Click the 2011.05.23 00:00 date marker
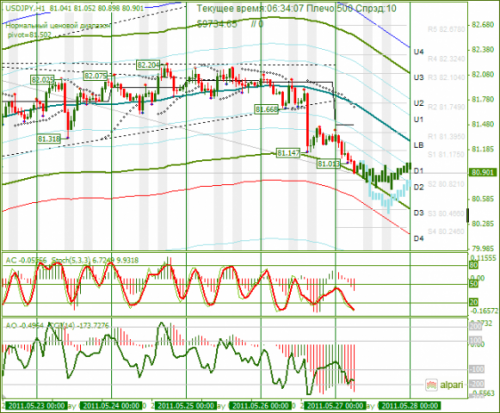This screenshot has width=500, height=413. click(36, 406)
